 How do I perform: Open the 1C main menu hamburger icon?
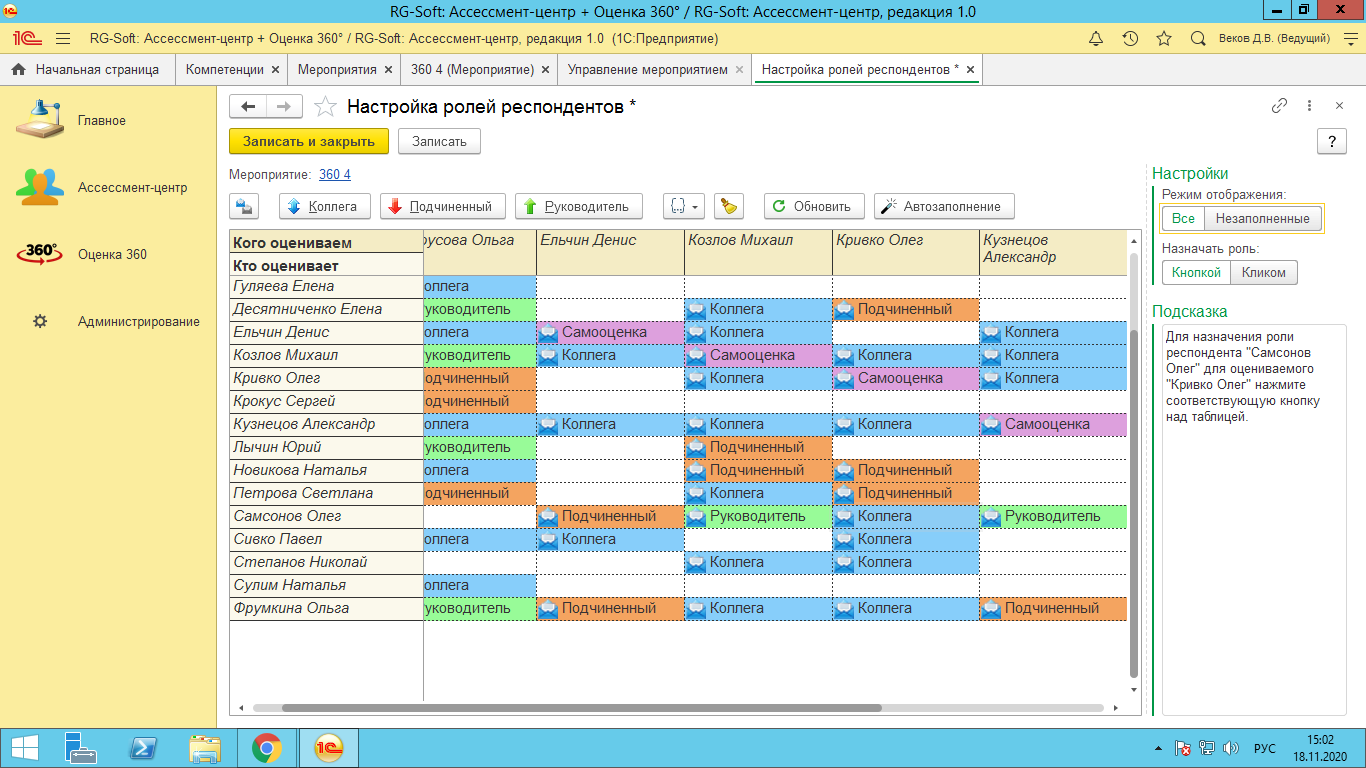click(63, 38)
